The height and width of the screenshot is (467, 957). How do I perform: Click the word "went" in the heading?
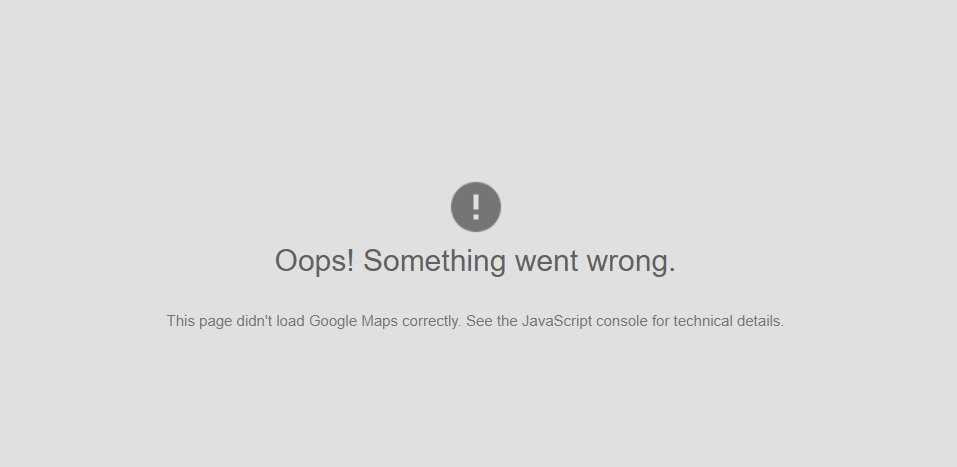pos(546,261)
